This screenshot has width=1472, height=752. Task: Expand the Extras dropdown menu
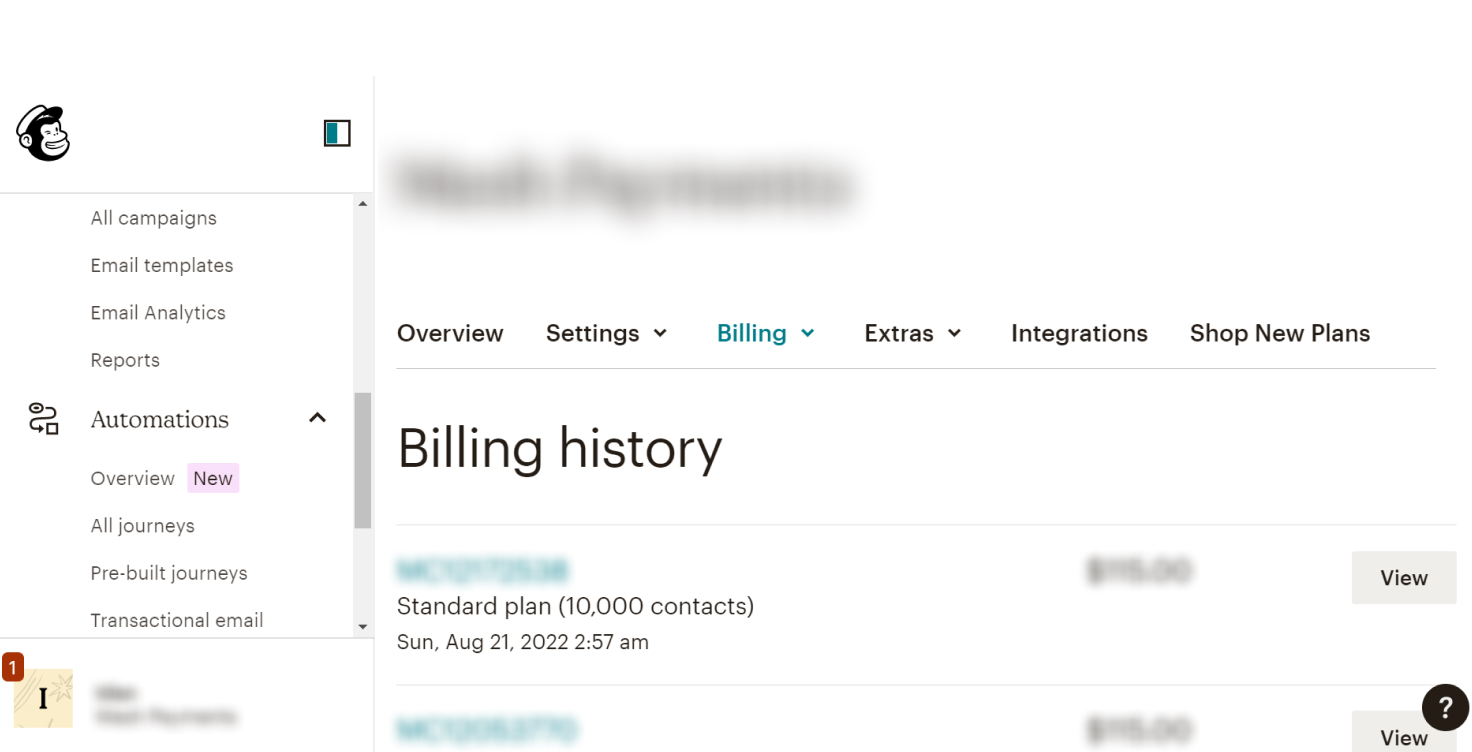[x=913, y=333]
